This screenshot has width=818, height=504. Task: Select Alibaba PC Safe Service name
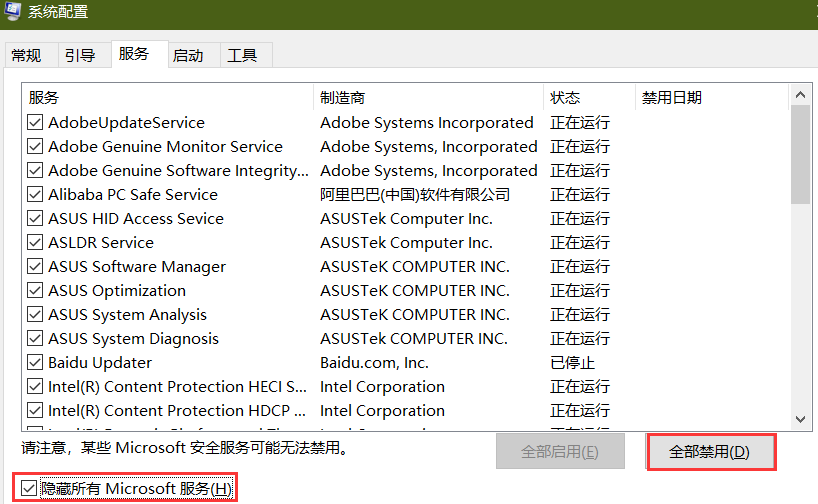[133, 195]
